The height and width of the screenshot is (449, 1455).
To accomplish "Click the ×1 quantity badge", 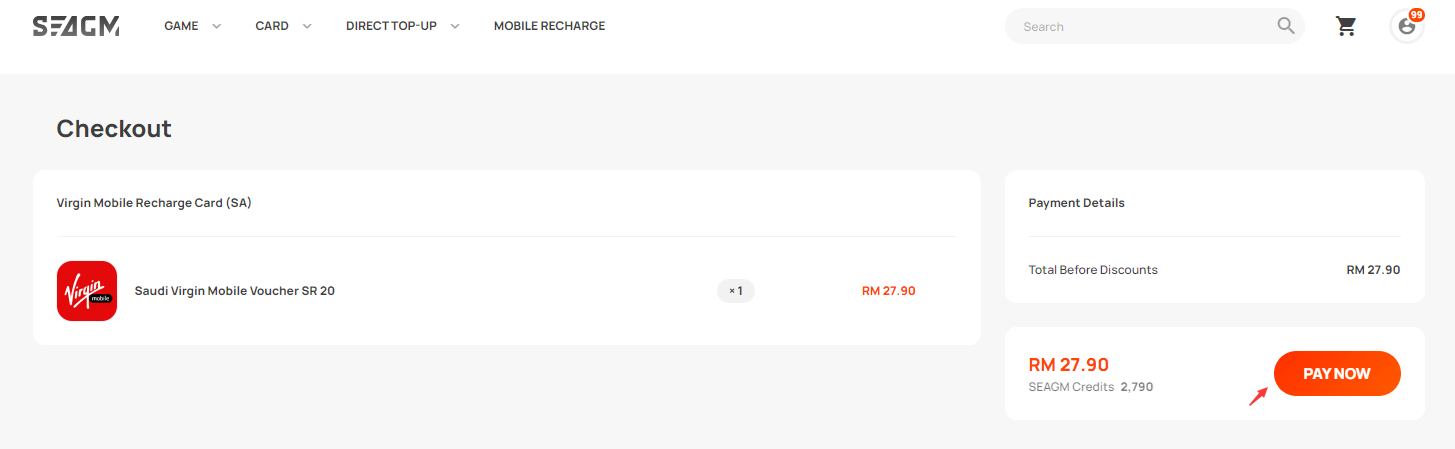I will 736,291.
